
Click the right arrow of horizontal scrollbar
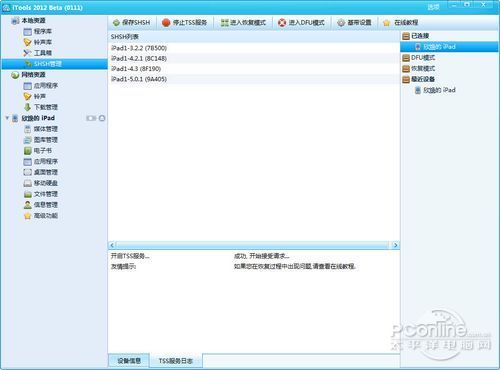coord(396,245)
